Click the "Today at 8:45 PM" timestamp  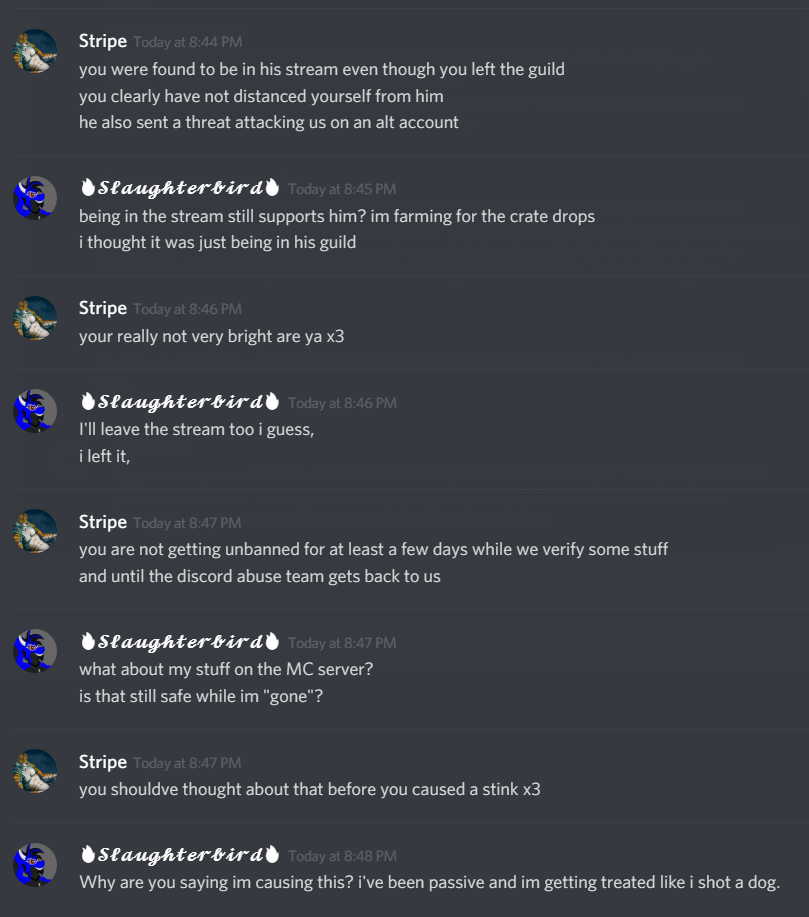342,189
